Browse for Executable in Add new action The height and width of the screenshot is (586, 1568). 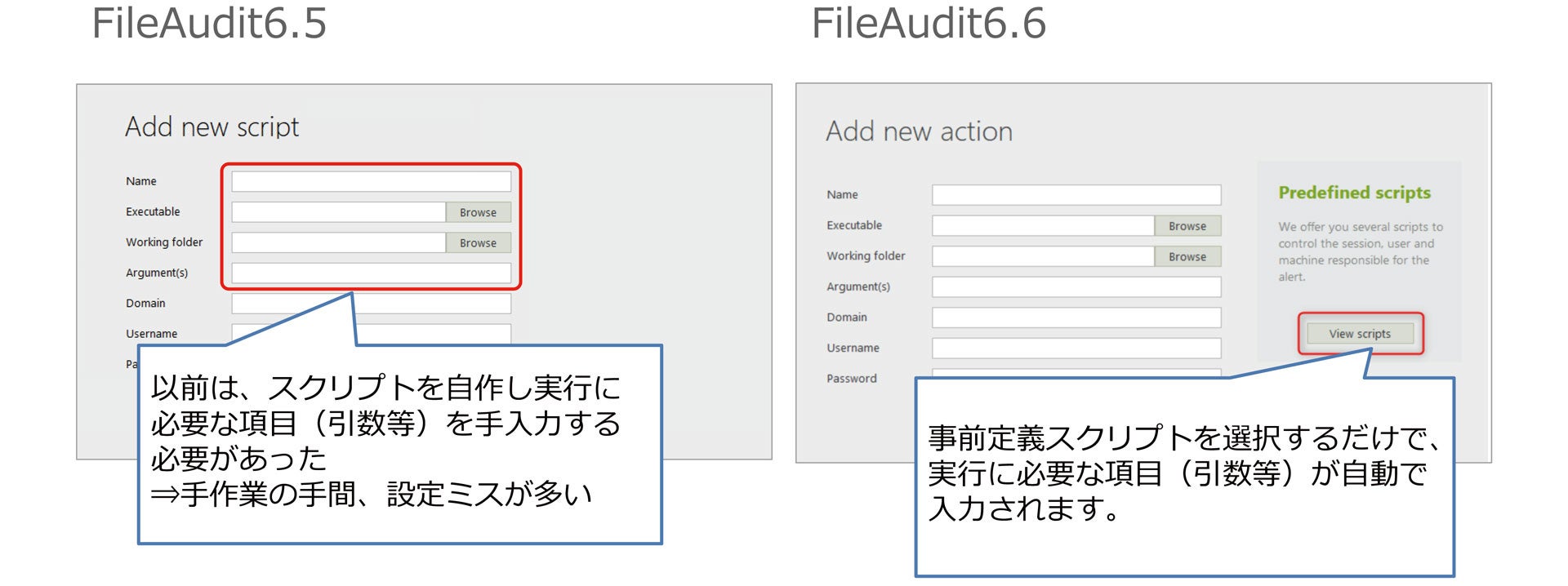tap(1187, 226)
